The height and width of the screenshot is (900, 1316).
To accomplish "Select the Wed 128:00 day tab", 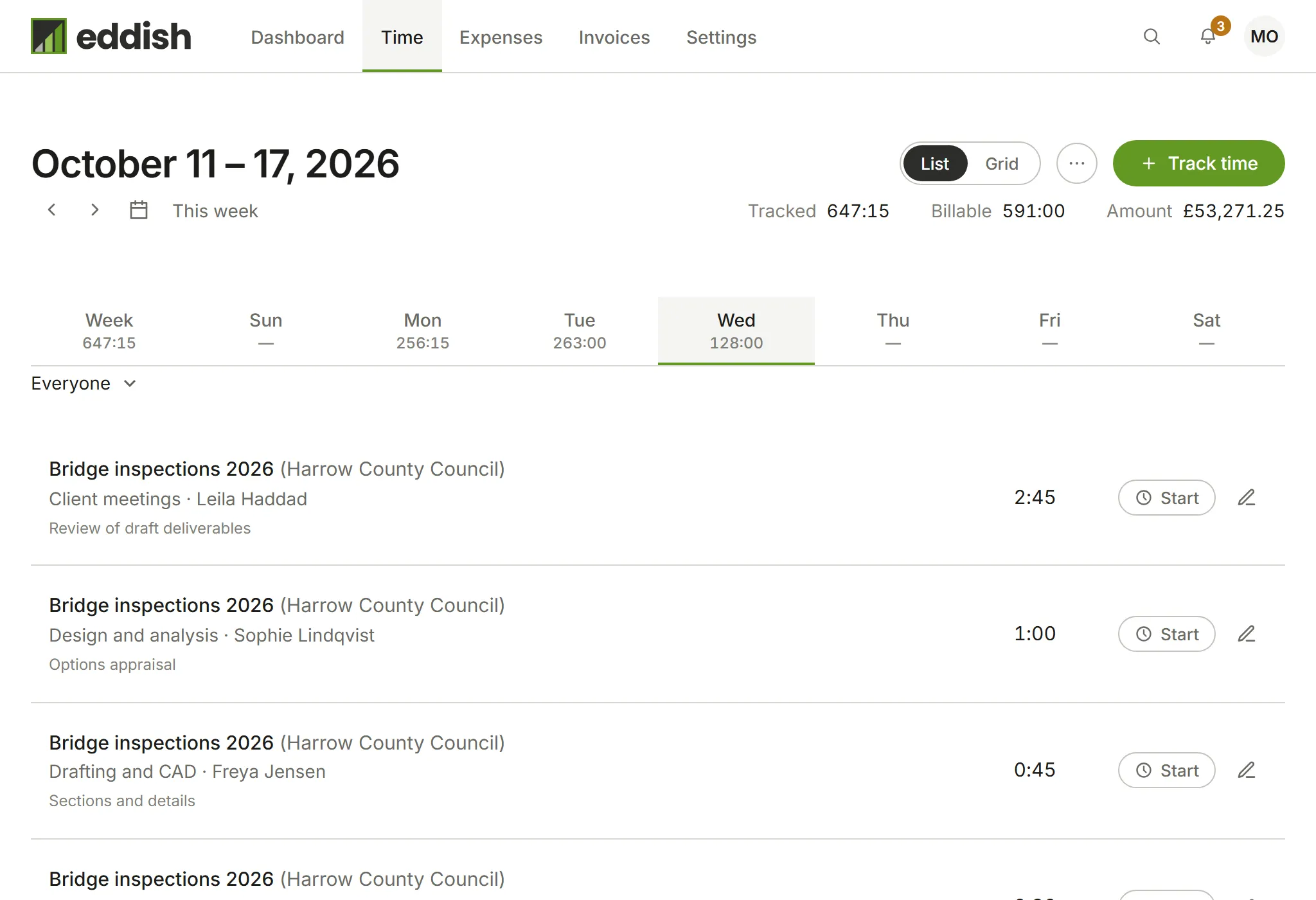I will pyautogui.click(x=736, y=331).
